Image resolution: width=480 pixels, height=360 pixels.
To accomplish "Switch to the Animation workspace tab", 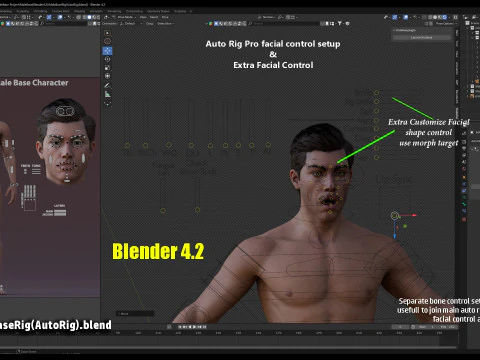I will click(96, 11).
